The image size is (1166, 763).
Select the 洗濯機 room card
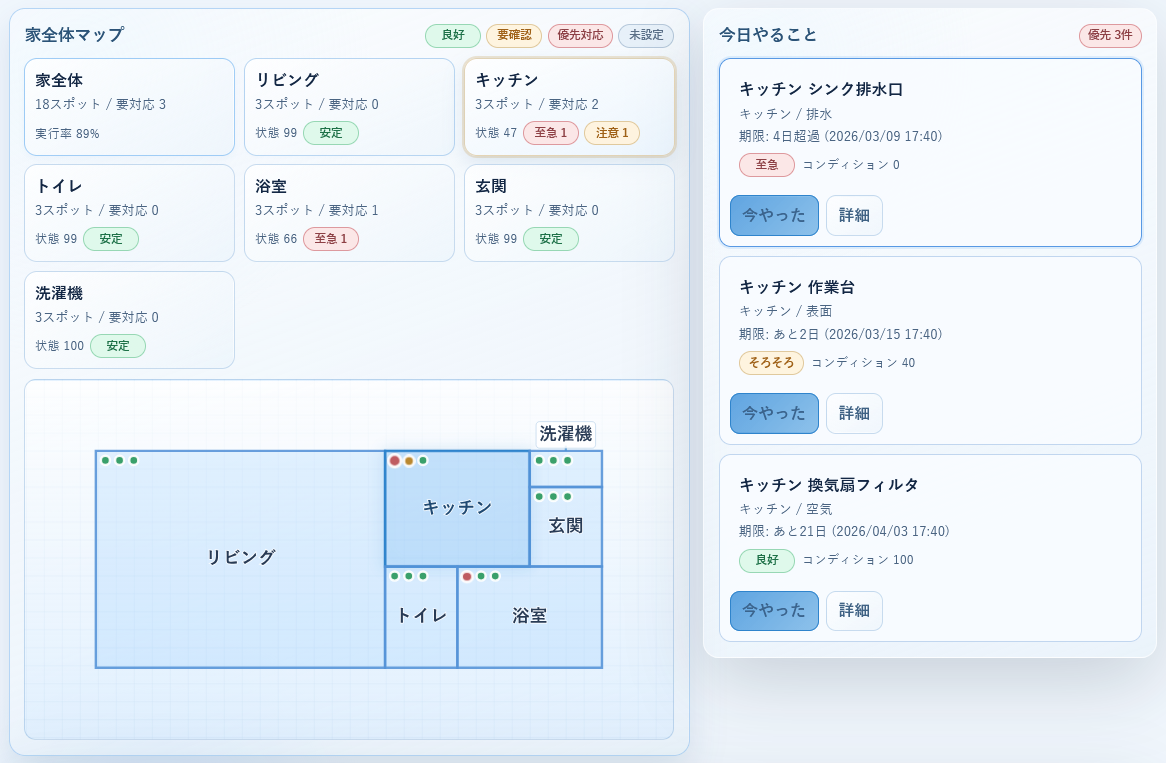[x=129, y=319]
